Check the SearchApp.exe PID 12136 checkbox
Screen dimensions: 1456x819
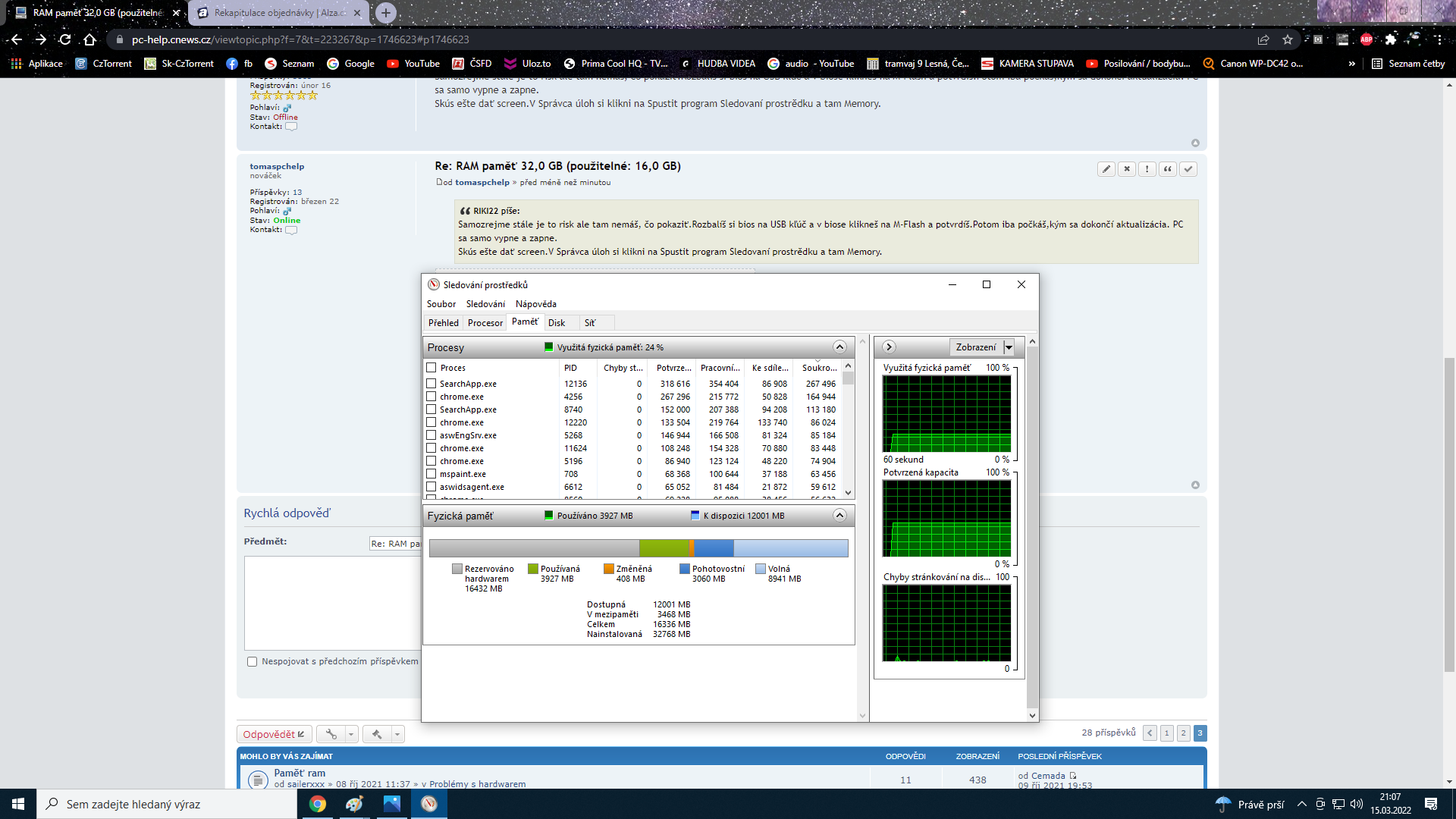tap(431, 384)
